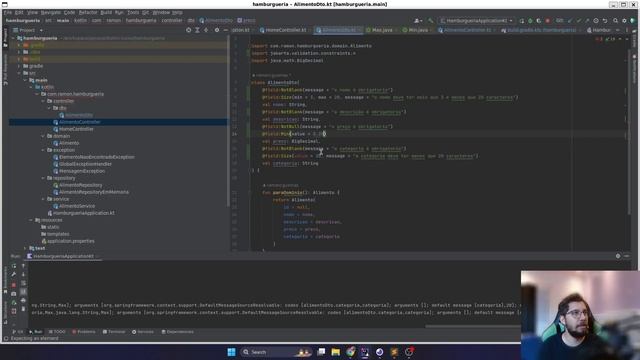Click the print icon in the Run panel
The width and height of the screenshot is (640, 360).
point(23,300)
